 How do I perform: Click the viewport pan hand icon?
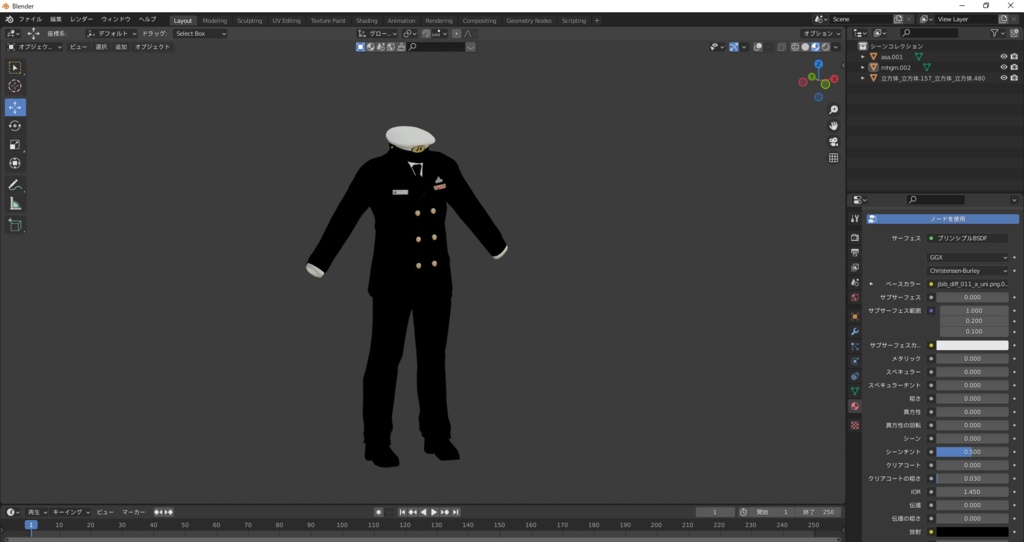tap(833, 125)
